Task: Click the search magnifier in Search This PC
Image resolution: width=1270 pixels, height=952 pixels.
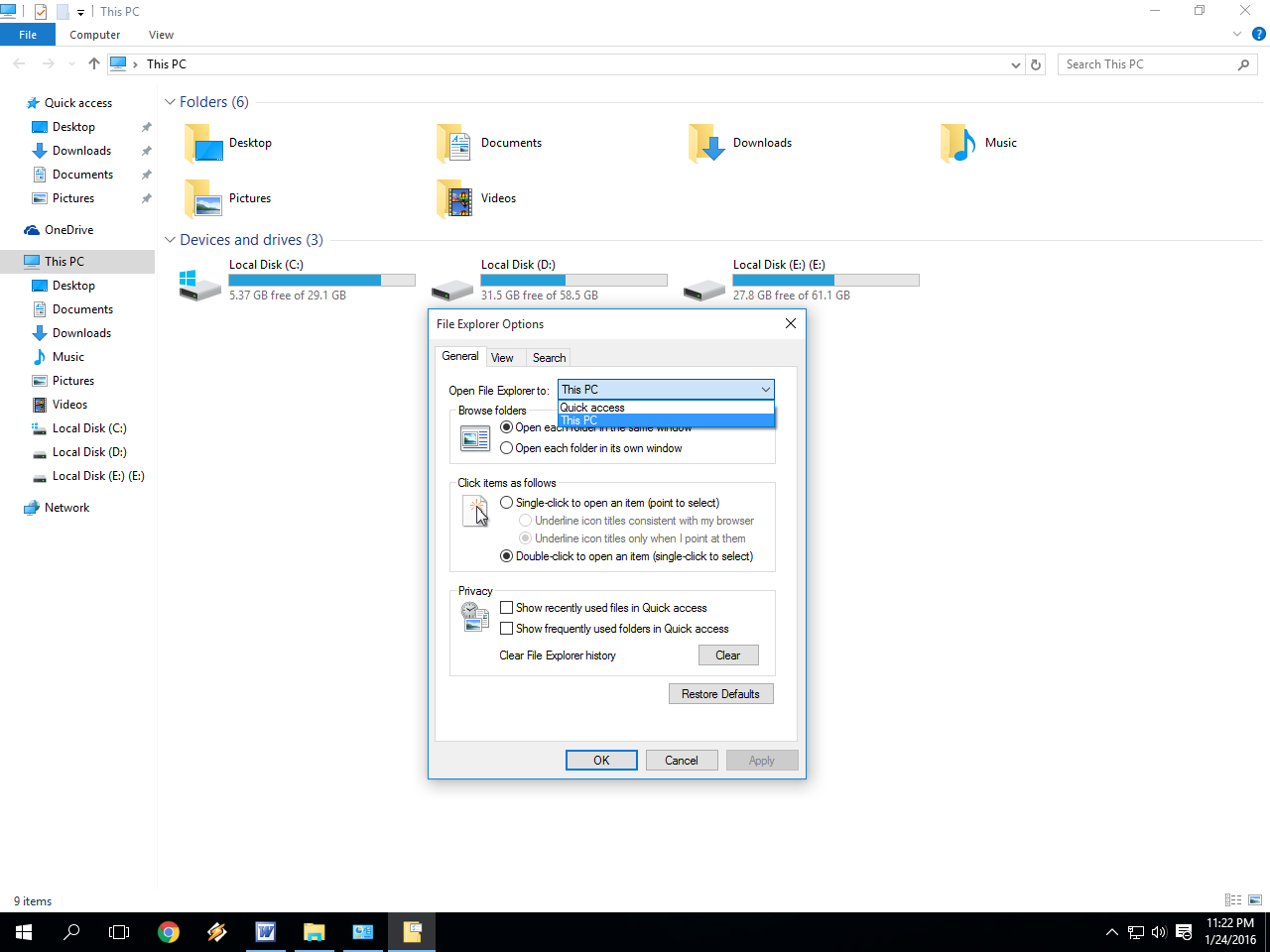Action: pos(1243,64)
